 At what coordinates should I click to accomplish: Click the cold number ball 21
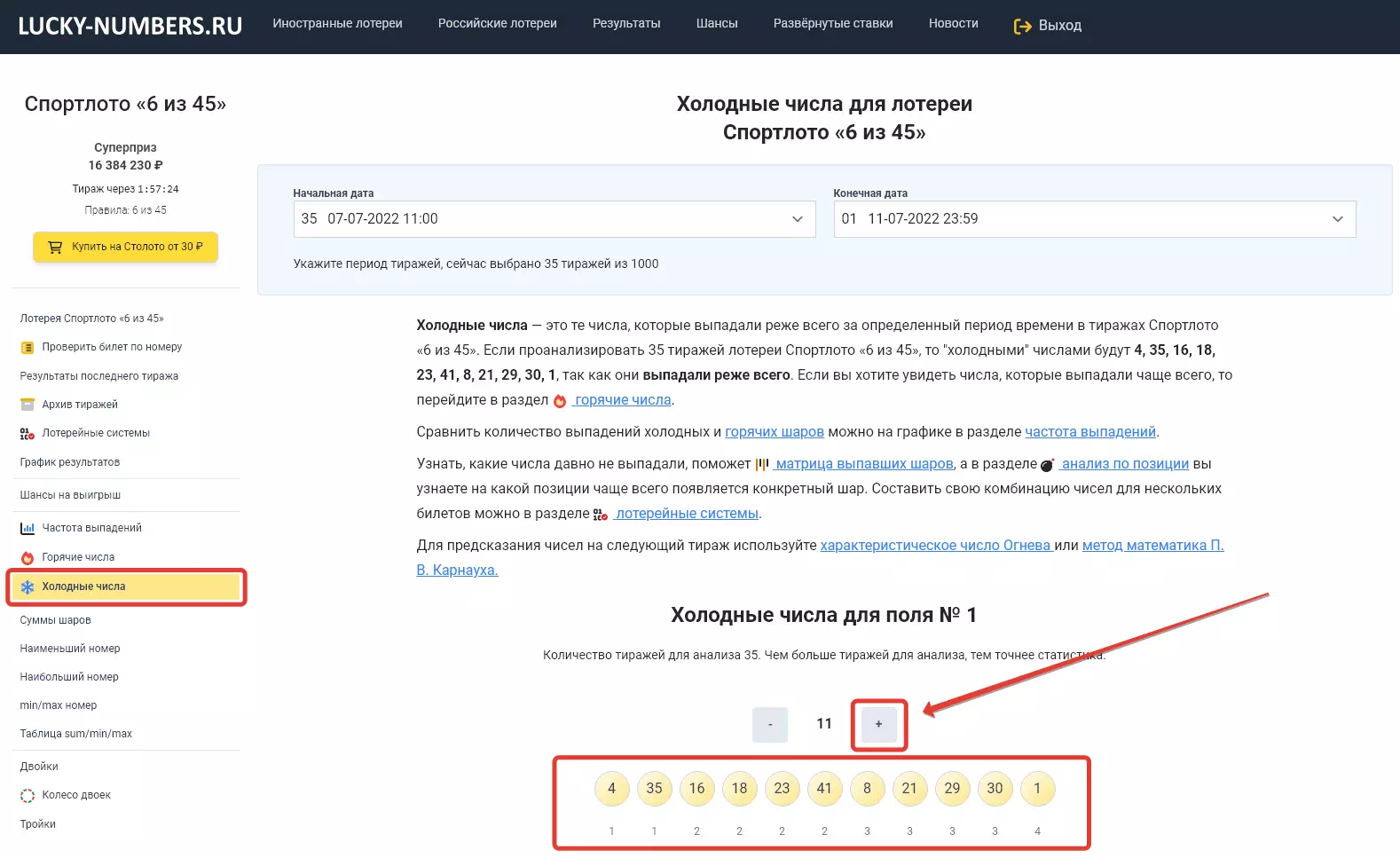(909, 789)
